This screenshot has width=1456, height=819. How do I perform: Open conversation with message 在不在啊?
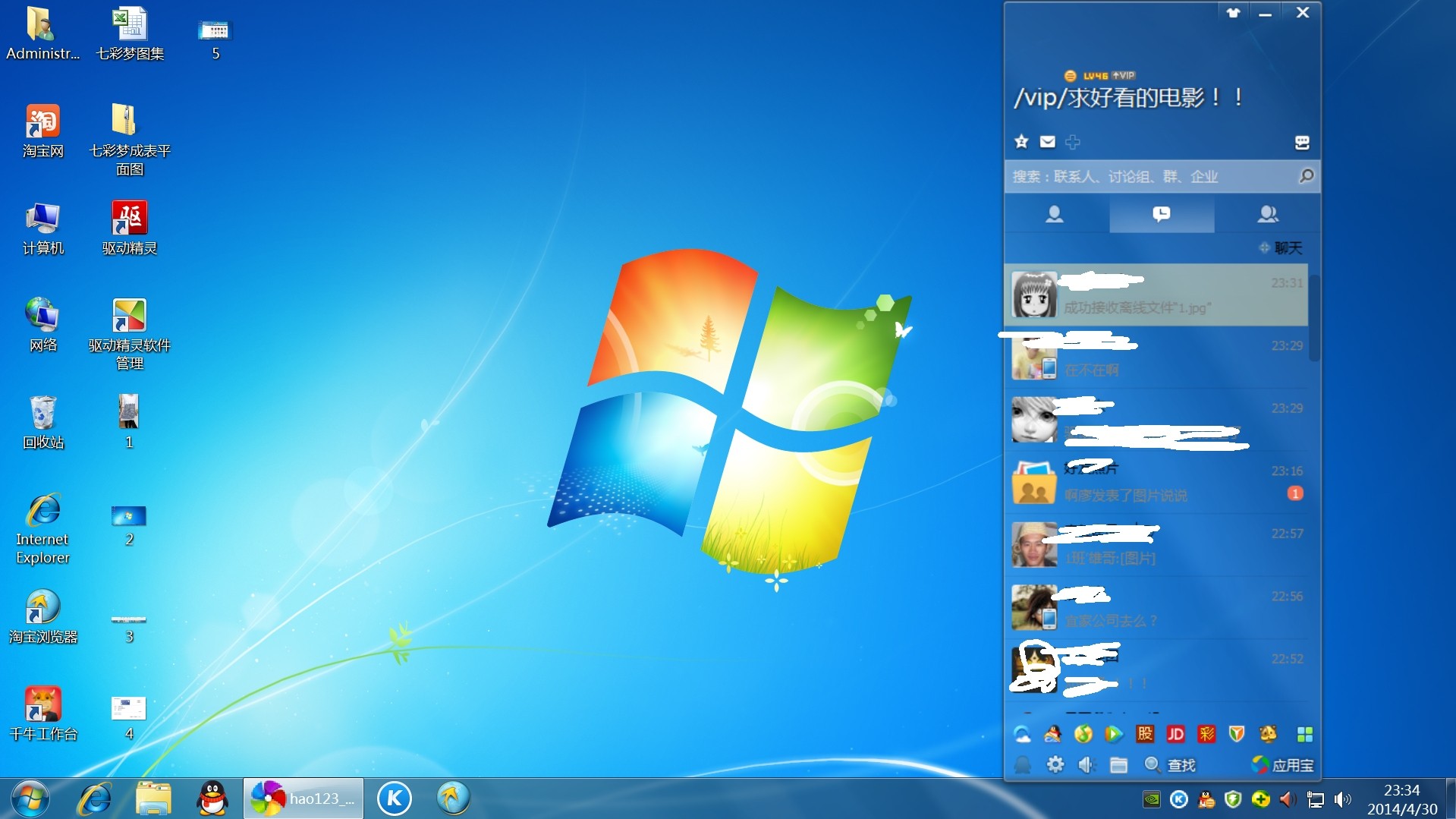click(1156, 358)
